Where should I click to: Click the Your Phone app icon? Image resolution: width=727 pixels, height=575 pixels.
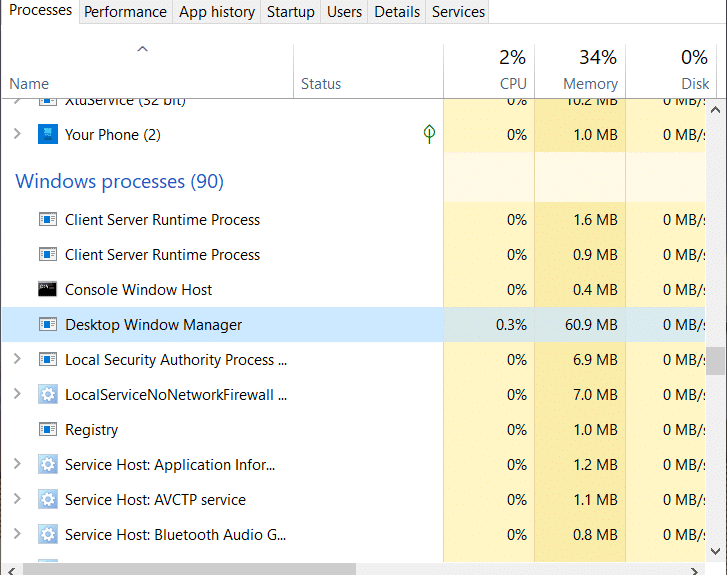coord(47,134)
